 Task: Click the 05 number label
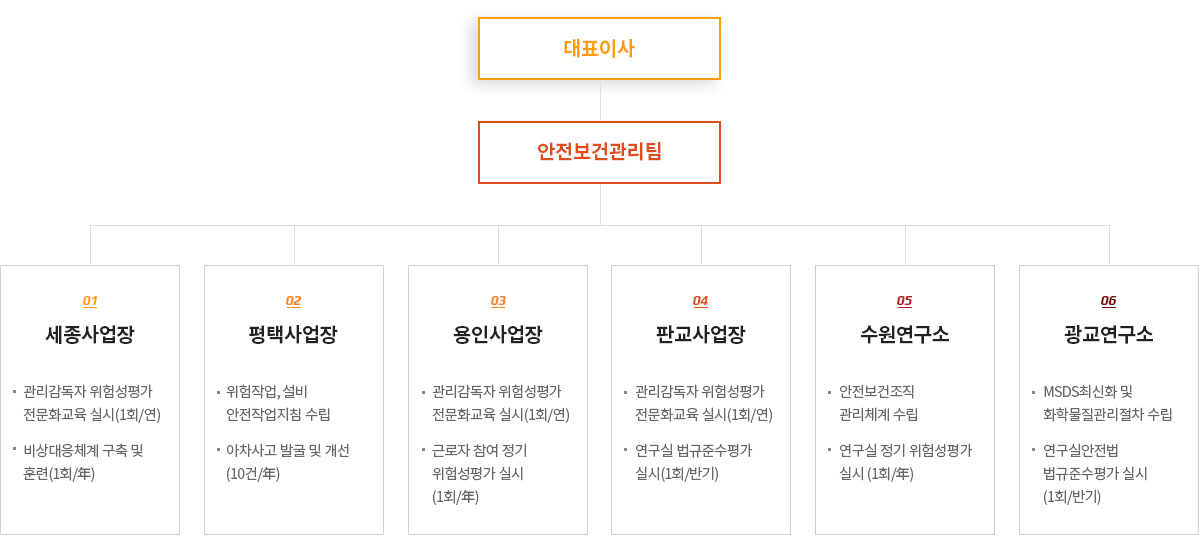(x=905, y=301)
